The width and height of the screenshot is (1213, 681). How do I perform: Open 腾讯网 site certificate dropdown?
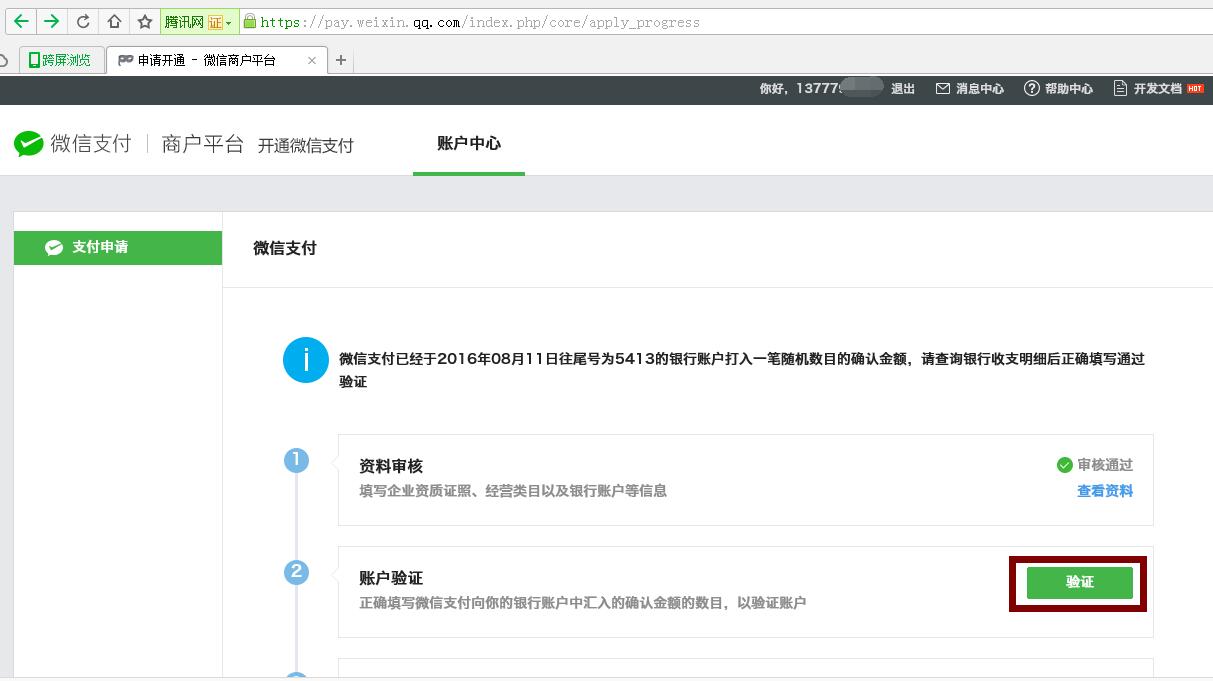click(199, 21)
